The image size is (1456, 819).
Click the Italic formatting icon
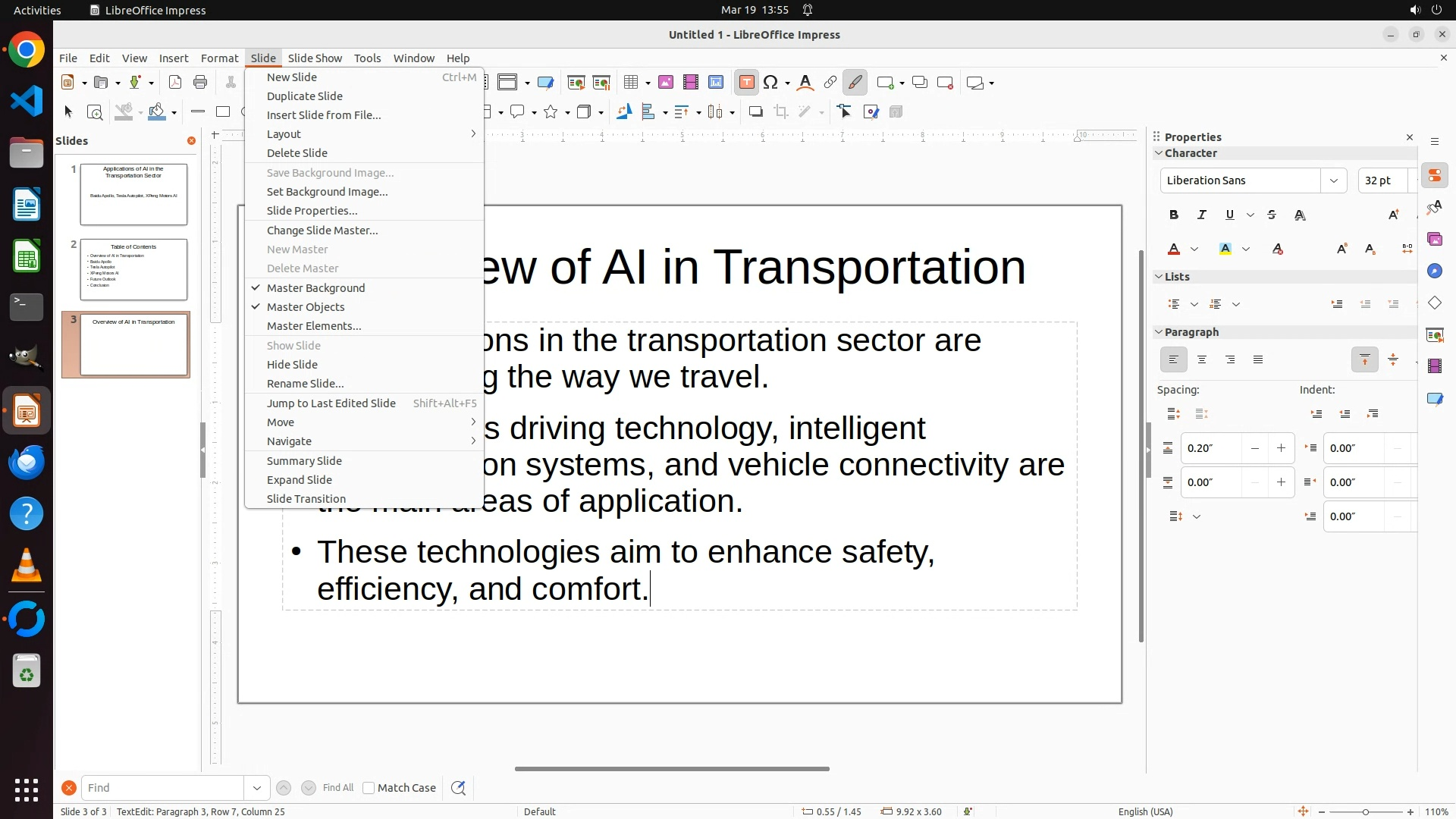pos(1202,215)
